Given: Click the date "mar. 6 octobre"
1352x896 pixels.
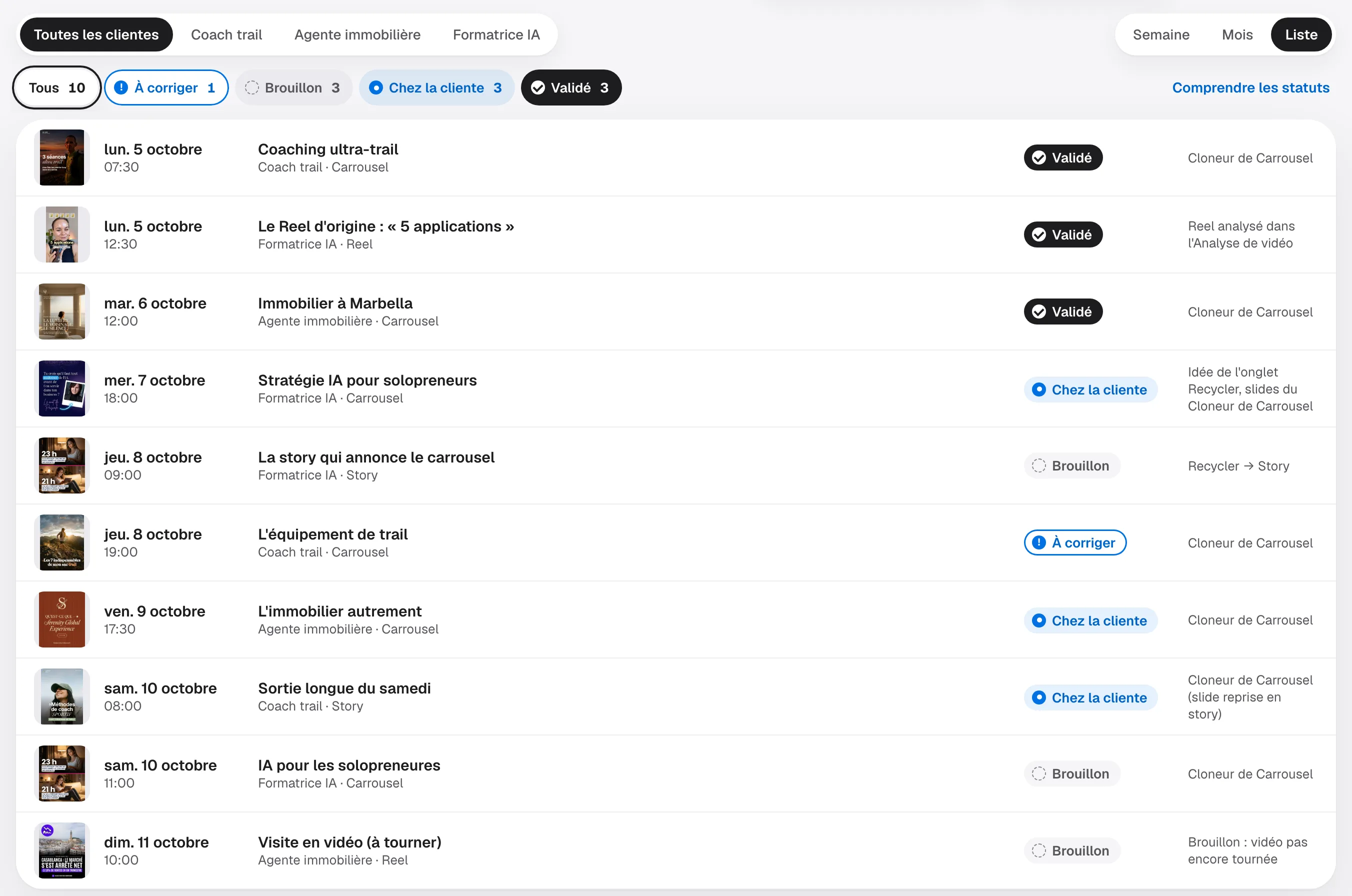Looking at the screenshot, I should click(x=155, y=303).
